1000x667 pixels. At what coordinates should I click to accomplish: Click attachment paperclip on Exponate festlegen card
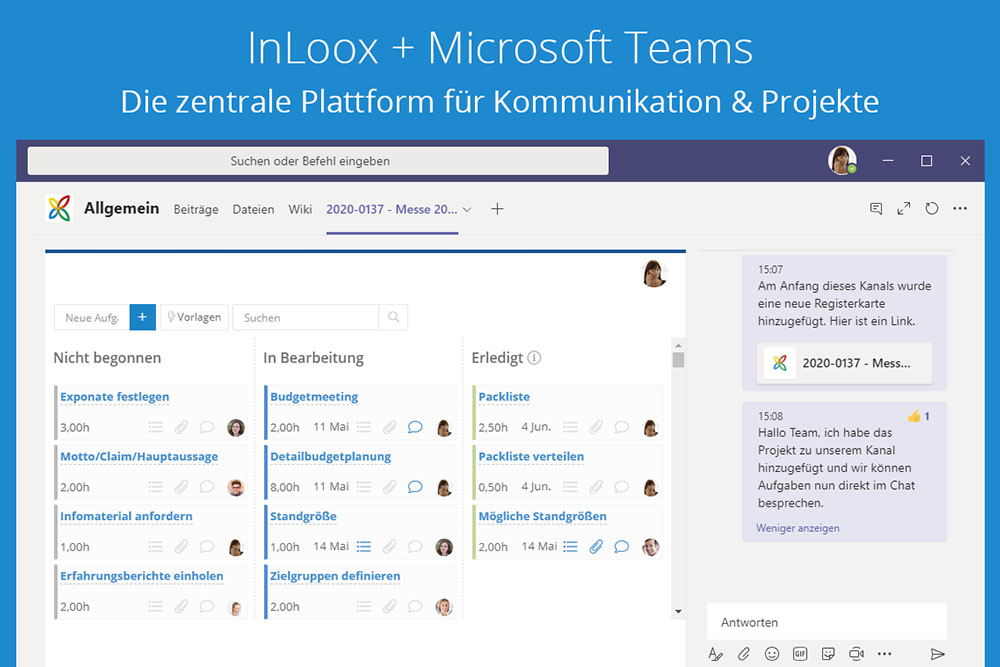[181, 427]
